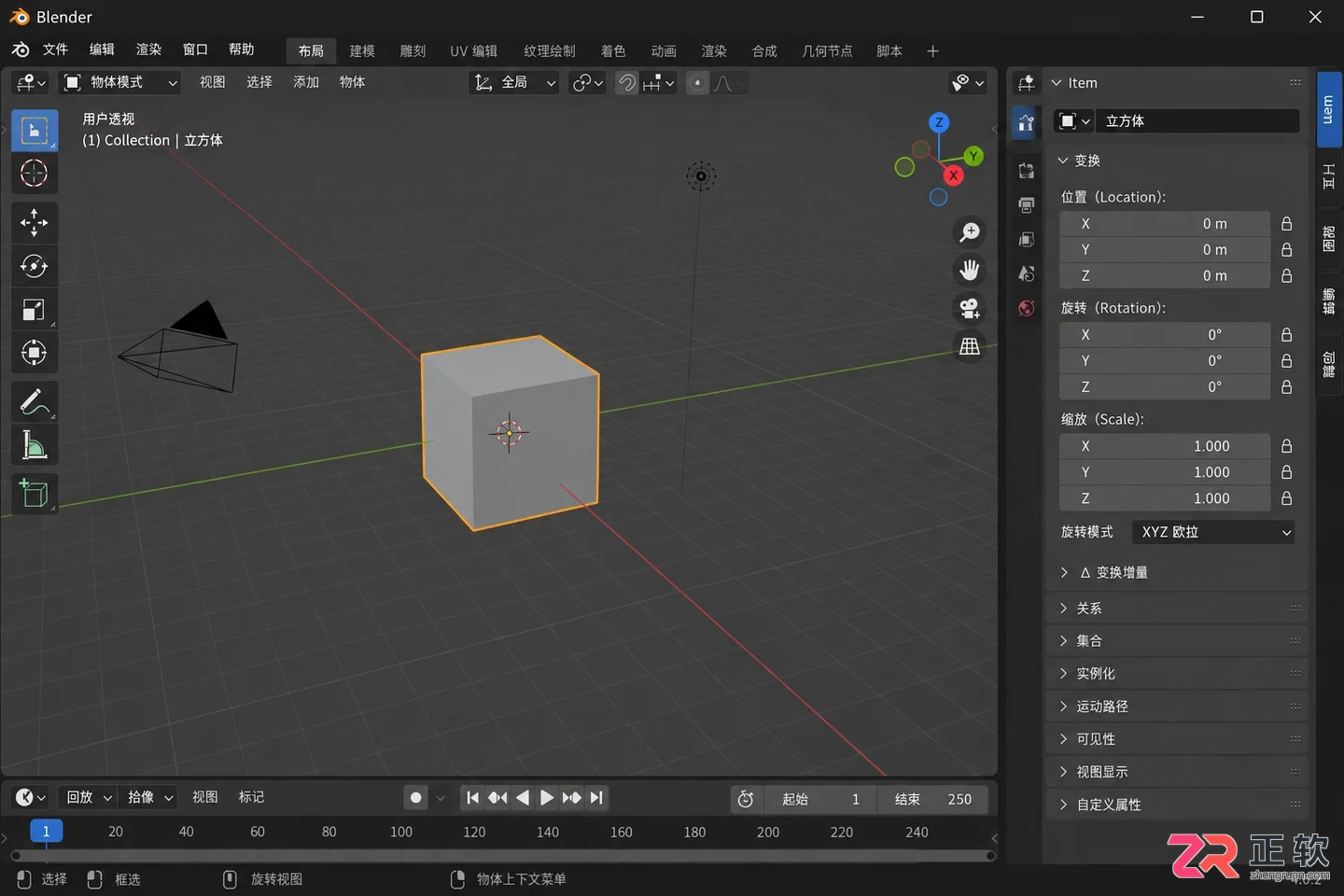Select the Box Select tool
Screen dimensions: 1344x896
click(35, 131)
